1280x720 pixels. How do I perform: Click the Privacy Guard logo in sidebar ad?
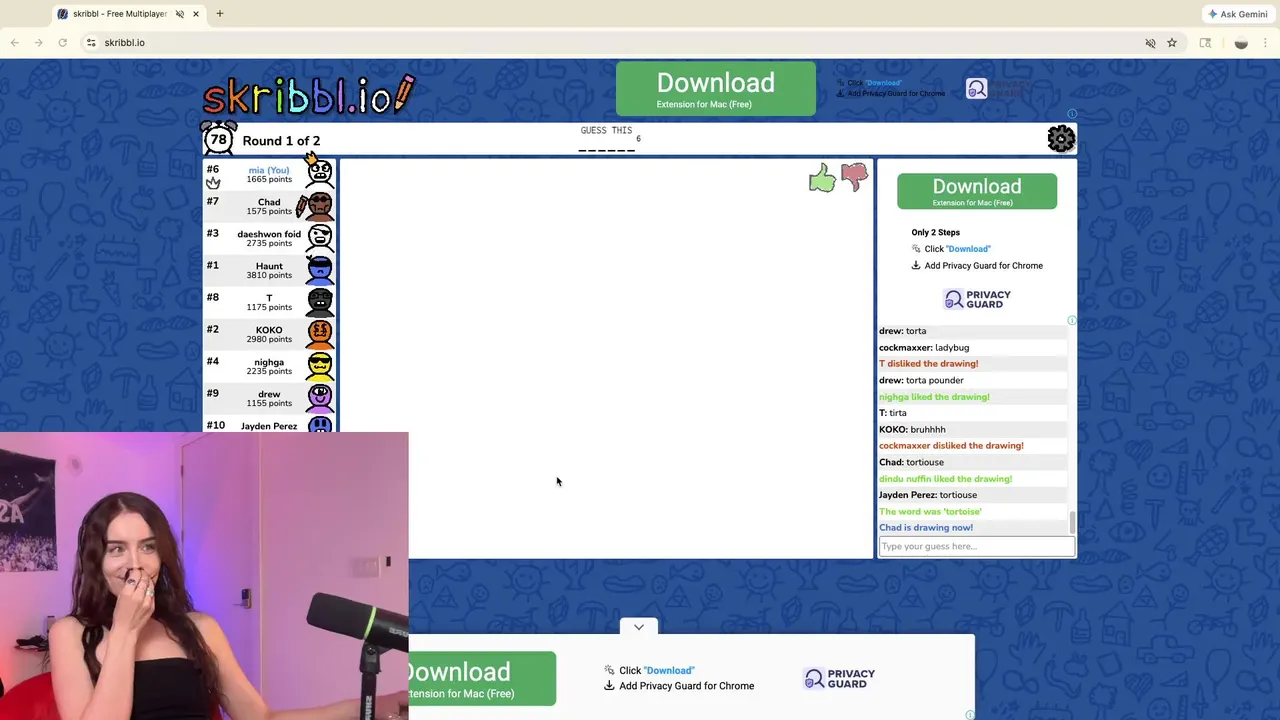tap(977, 299)
